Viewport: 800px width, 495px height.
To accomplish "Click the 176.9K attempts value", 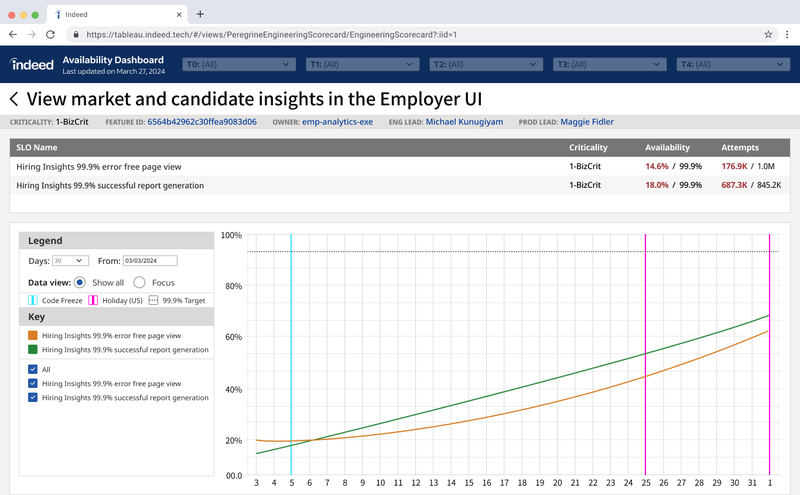I will [x=734, y=166].
